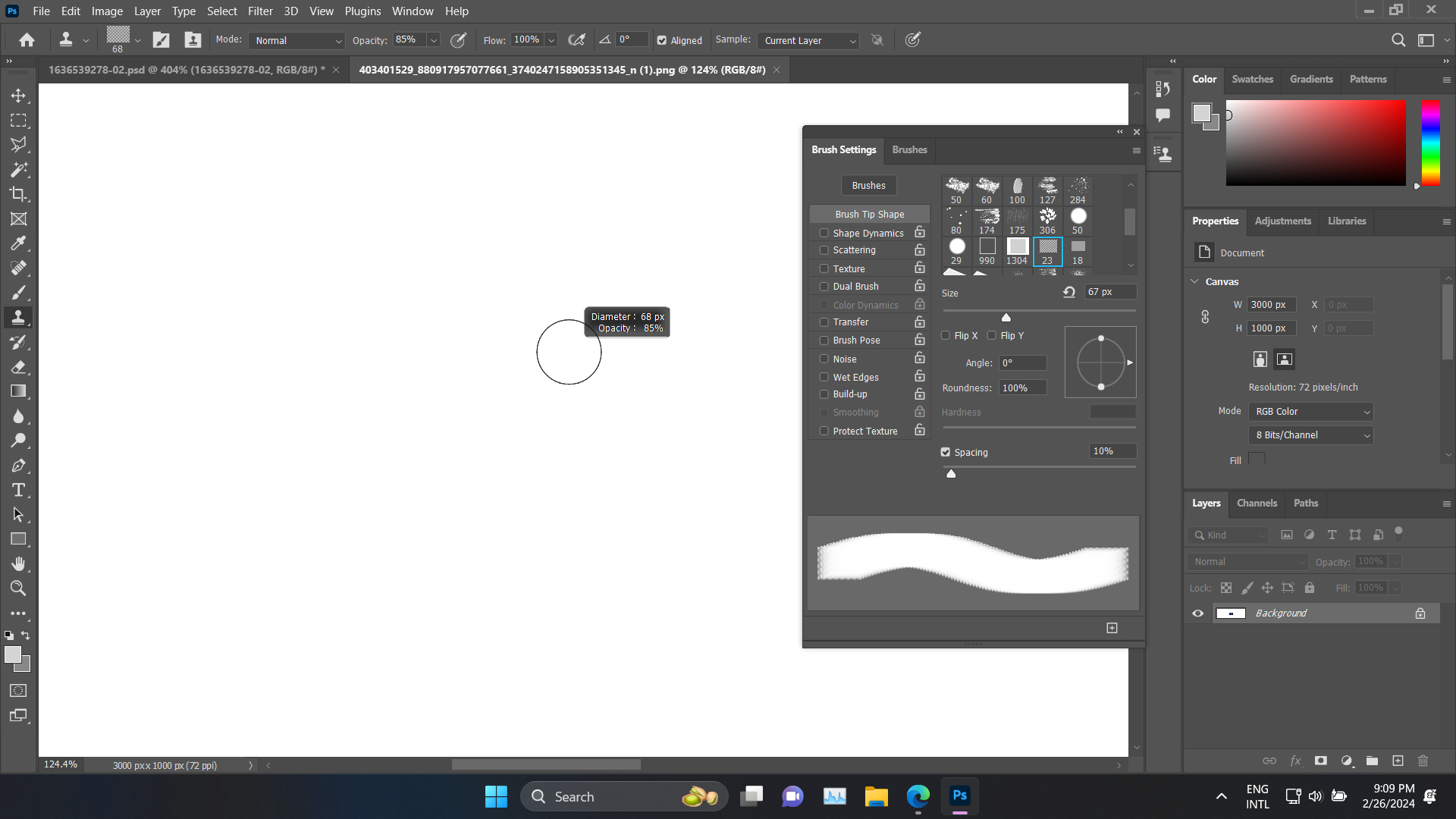Hide the Background layer visibility
This screenshot has width=1456, height=819.
1198,613
